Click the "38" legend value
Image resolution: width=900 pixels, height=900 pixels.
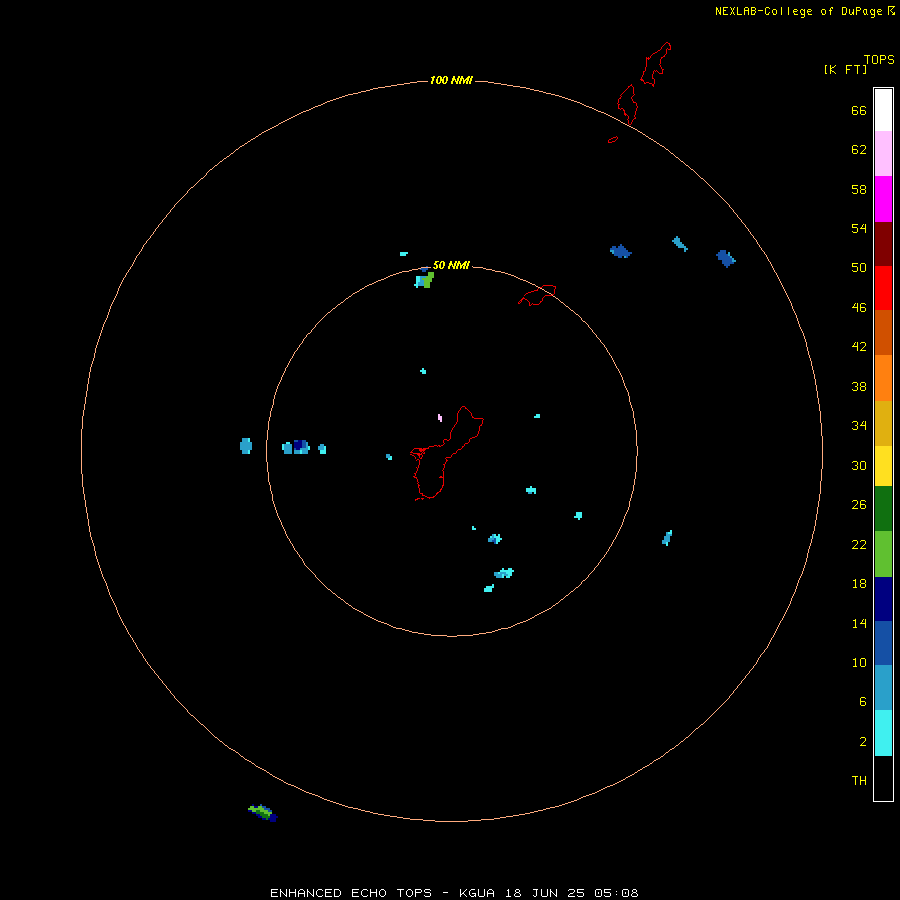point(859,386)
